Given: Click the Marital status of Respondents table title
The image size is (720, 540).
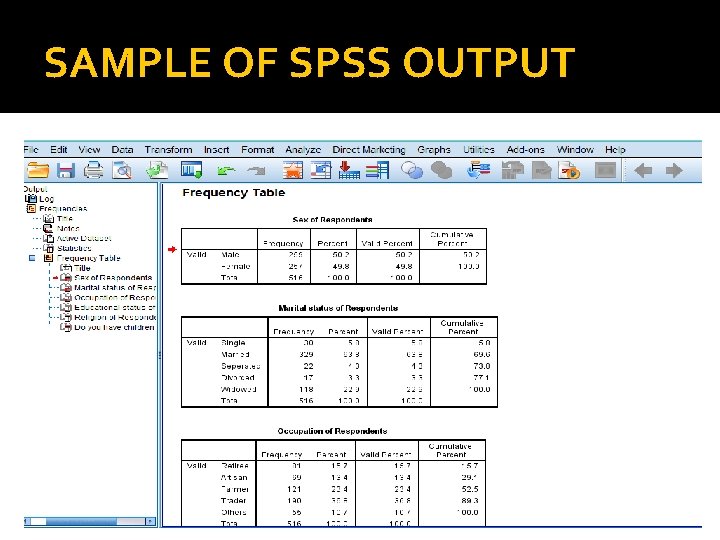Looking at the screenshot, I should pos(338,308).
